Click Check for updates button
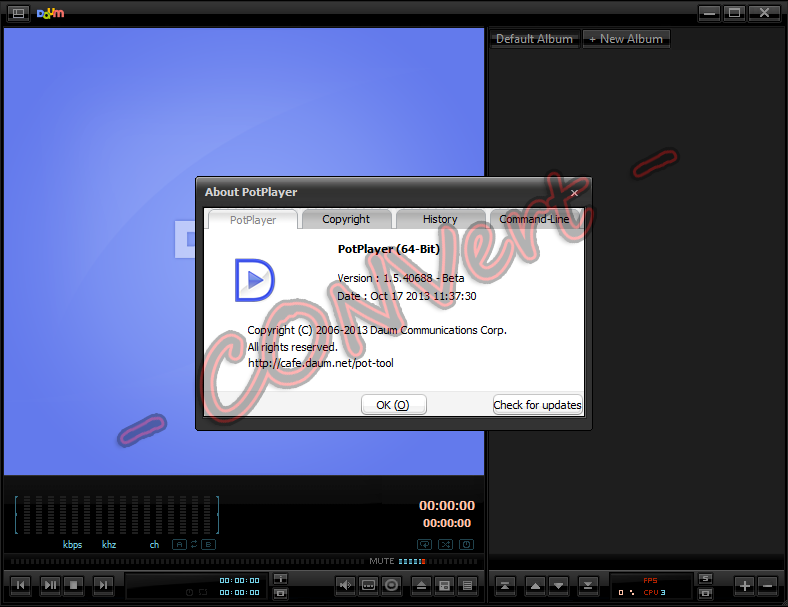This screenshot has width=788, height=607. [537, 404]
